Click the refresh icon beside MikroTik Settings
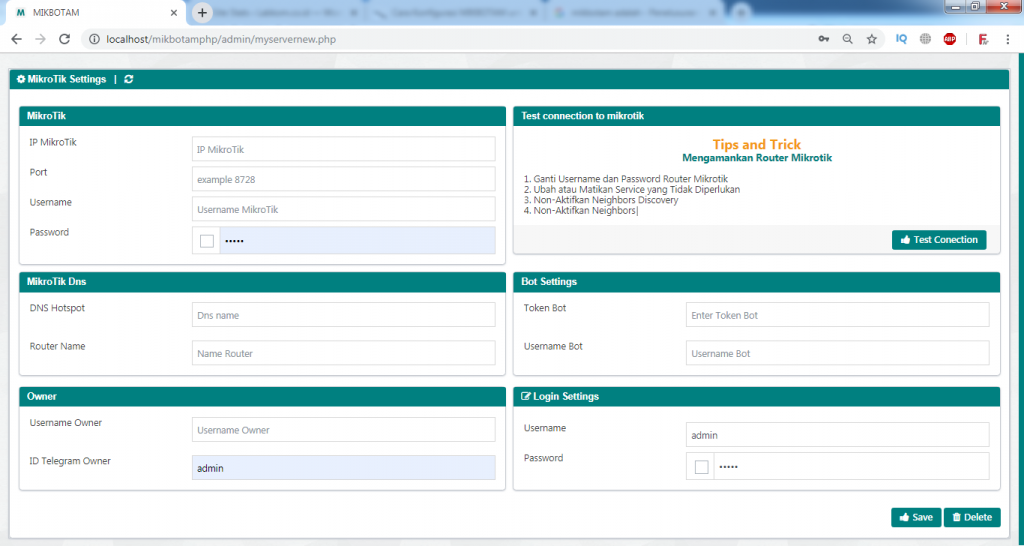The width and height of the screenshot is (1024, 546). point(129,79)
